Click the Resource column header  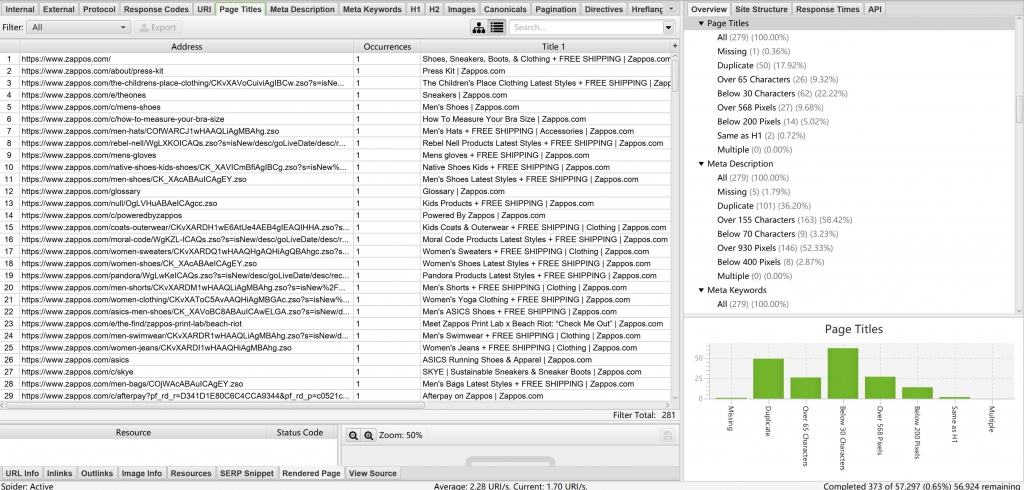pos(133,433)
